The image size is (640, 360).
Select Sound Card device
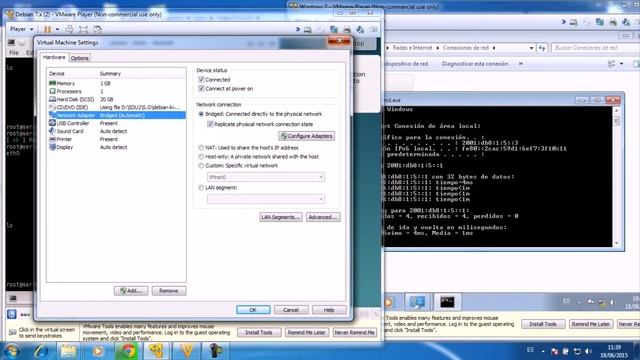click(x=116, y=131)
